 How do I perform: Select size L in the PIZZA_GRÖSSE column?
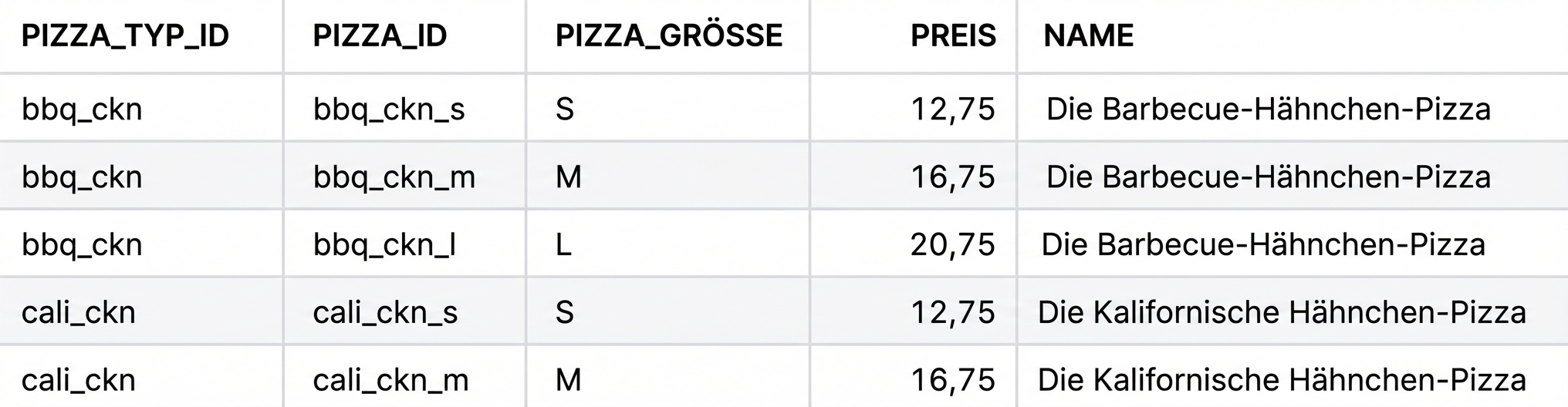click(x=564, y=245)
